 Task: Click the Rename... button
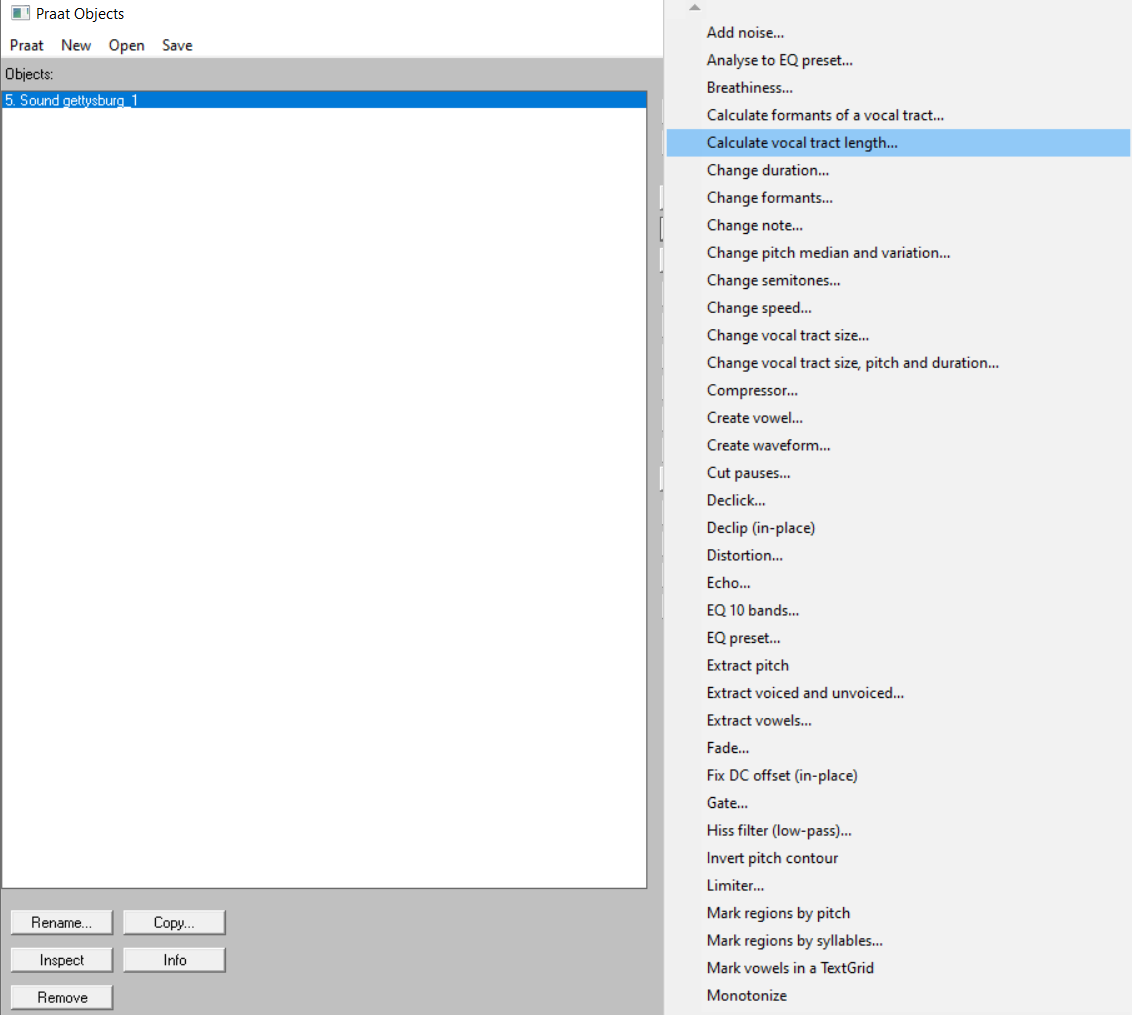coord(62,922)
